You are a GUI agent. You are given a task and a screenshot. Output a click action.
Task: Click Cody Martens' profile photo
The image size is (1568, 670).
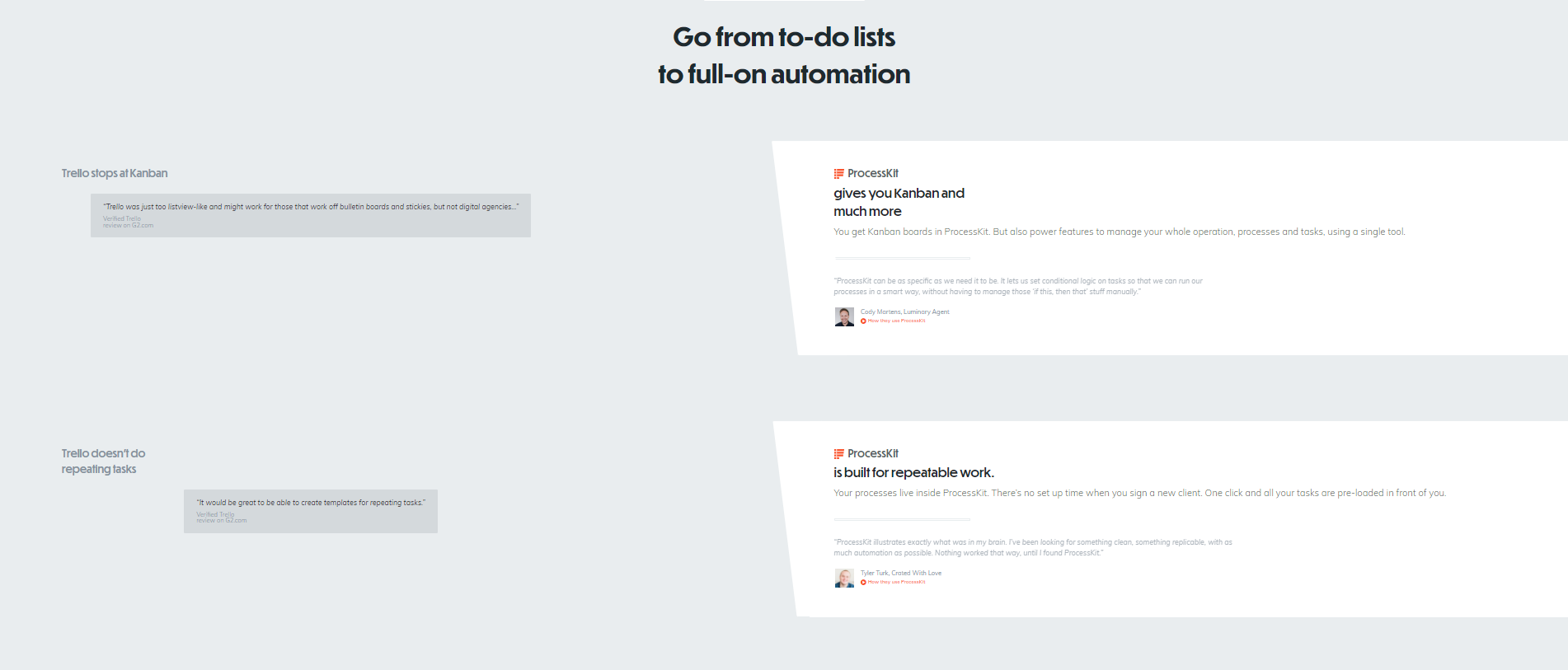point(844,317)
